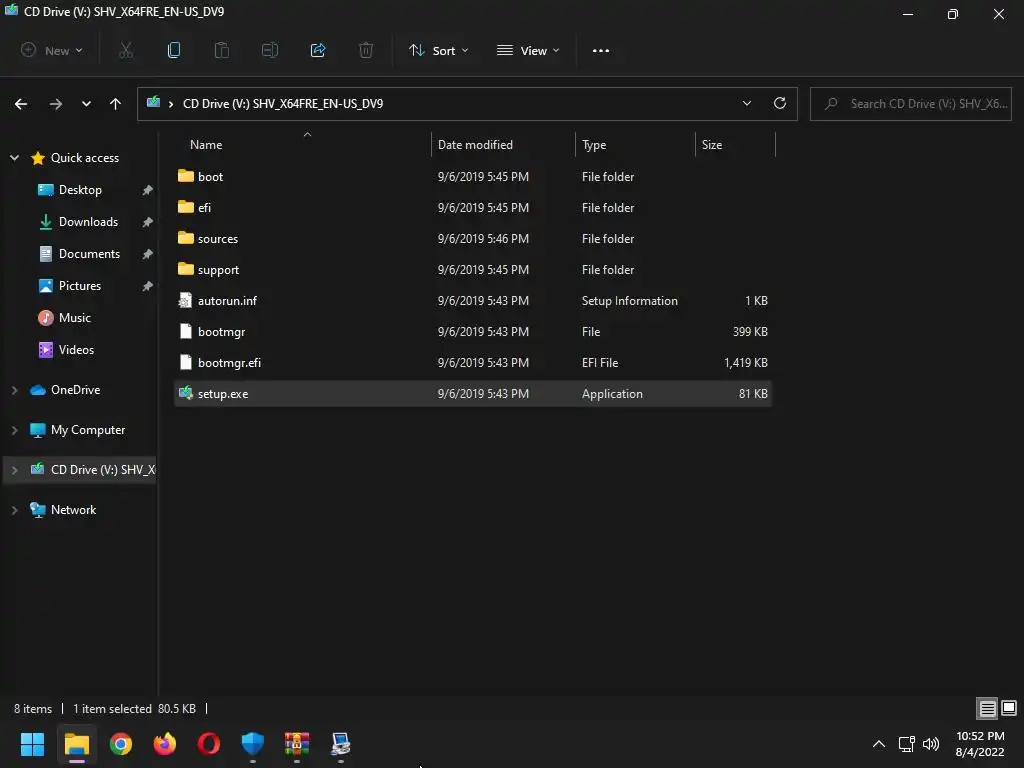This screenshot has width=1024, height=768.
Task: Click the volume speaker tray icon
Action: [x=931, y=744]
